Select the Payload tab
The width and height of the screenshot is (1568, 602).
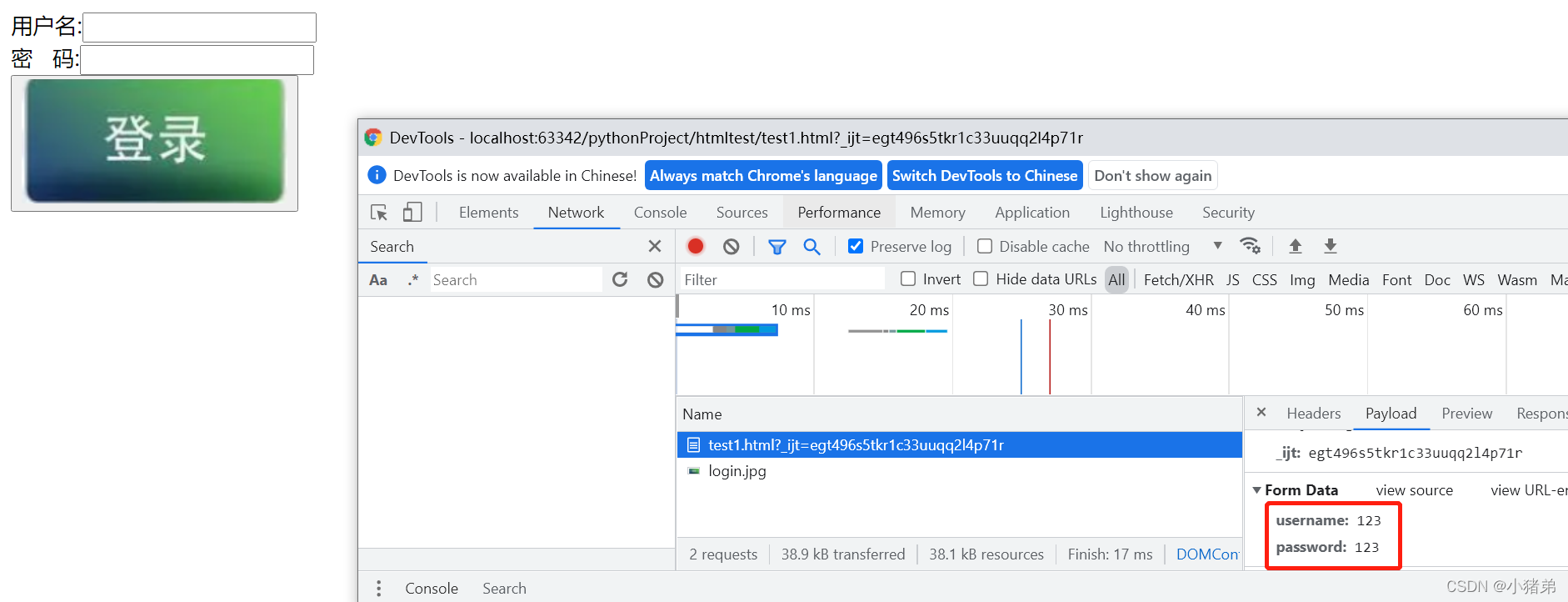pyautogui.click(x=1391, y=414)
